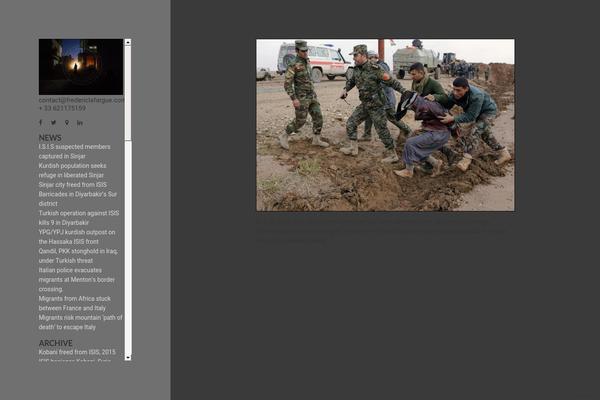Open 'I.S.I.S suspected members captured in Sinjar'

pos(75,152)
